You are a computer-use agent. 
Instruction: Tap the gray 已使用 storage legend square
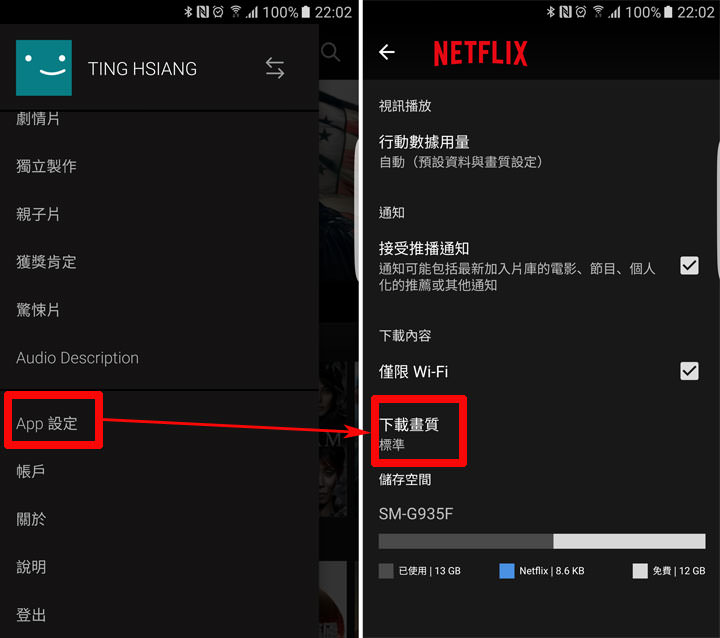pyautogui.click(x=386, y=571)
